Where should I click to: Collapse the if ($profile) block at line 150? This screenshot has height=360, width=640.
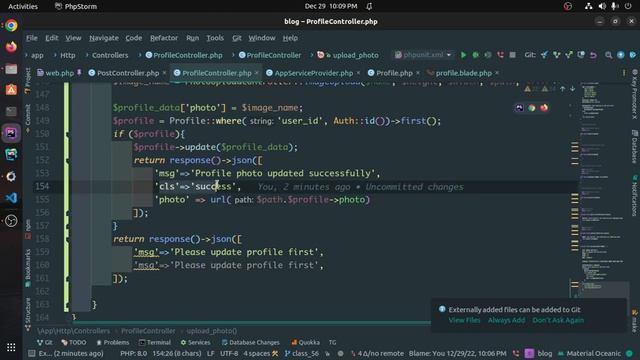pyautogui.click(x=67, y=134)
